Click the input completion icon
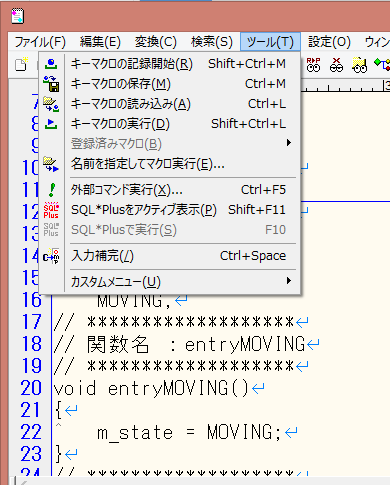 51,256
